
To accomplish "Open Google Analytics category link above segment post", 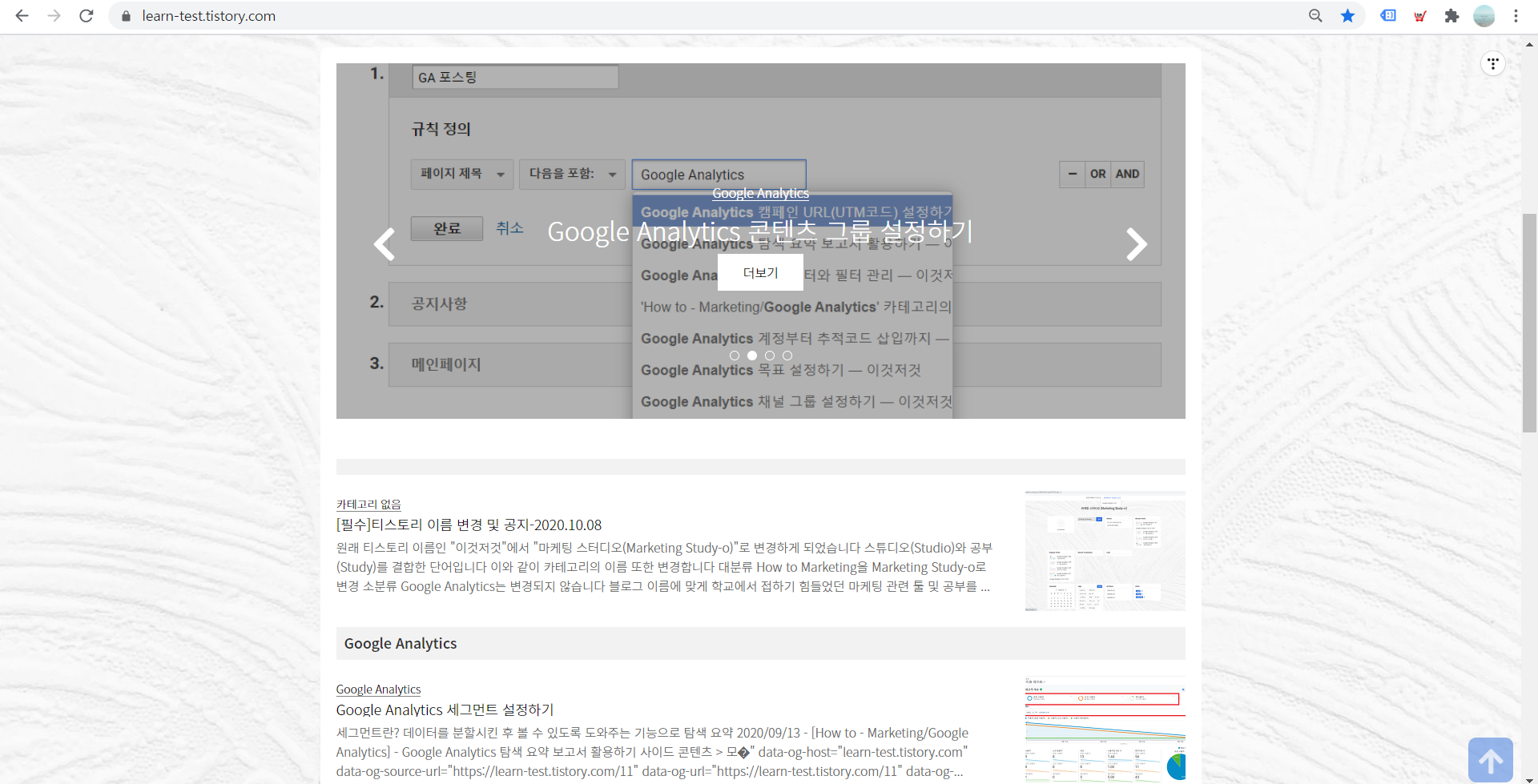I will (378, 689).
